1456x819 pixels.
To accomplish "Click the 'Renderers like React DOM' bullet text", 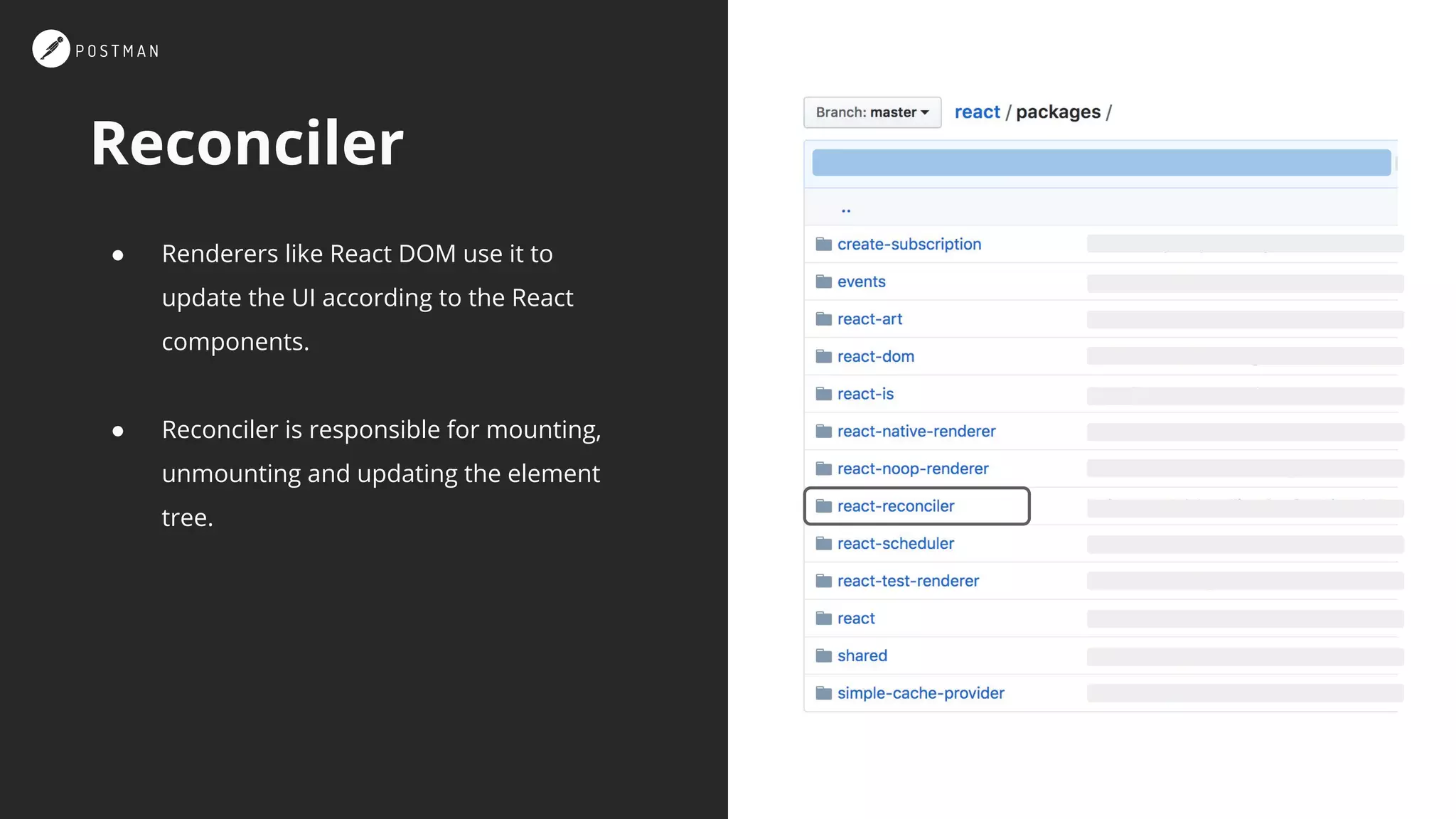I will 368,298.
